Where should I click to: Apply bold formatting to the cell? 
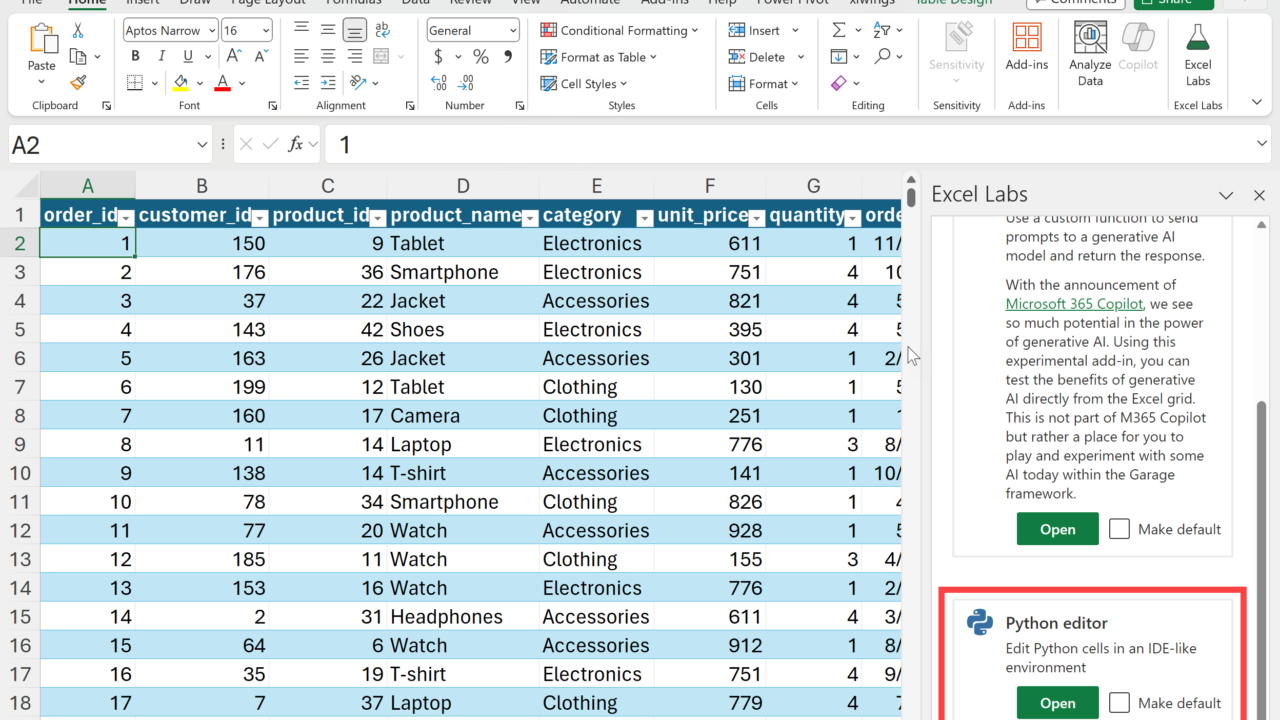tap(135, 57)
